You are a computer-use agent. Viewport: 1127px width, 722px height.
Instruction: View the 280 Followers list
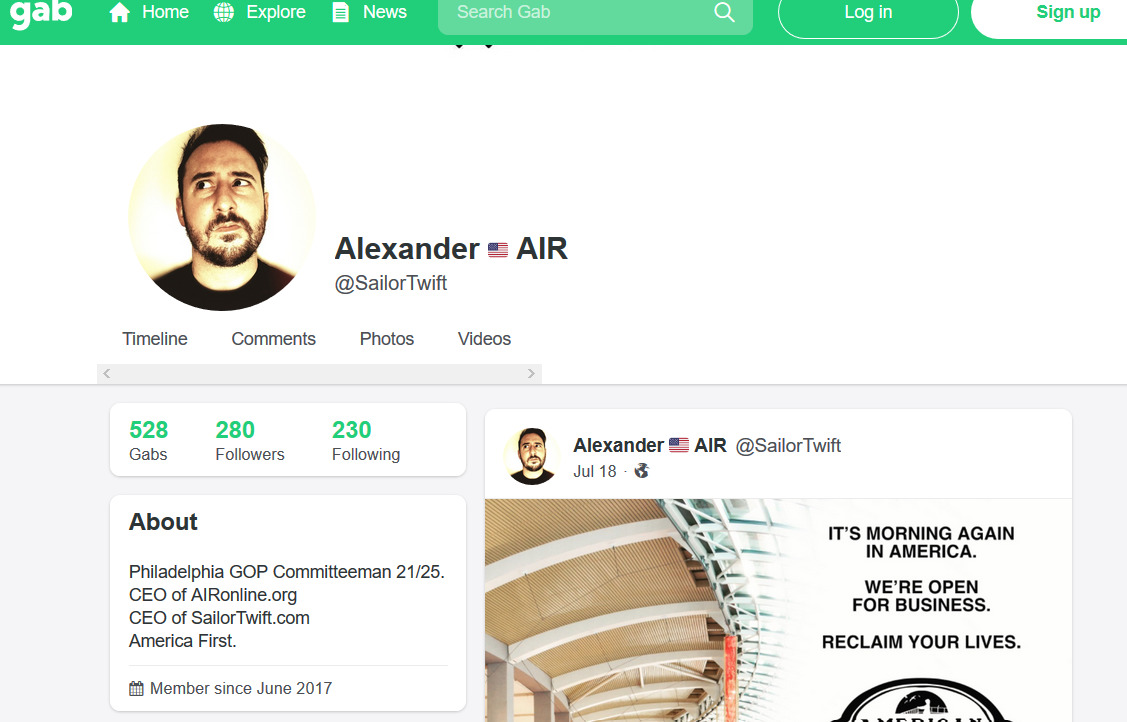point(249,440)
